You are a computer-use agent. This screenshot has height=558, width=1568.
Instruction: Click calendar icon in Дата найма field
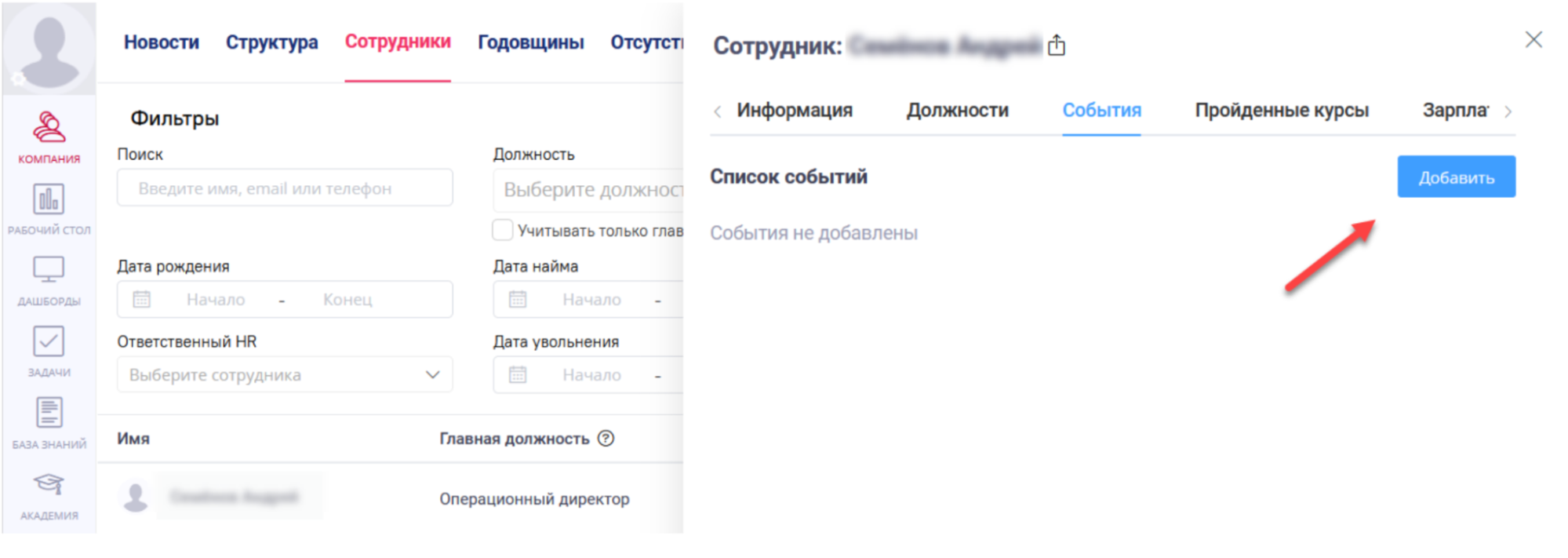click(x=518, y=299)
